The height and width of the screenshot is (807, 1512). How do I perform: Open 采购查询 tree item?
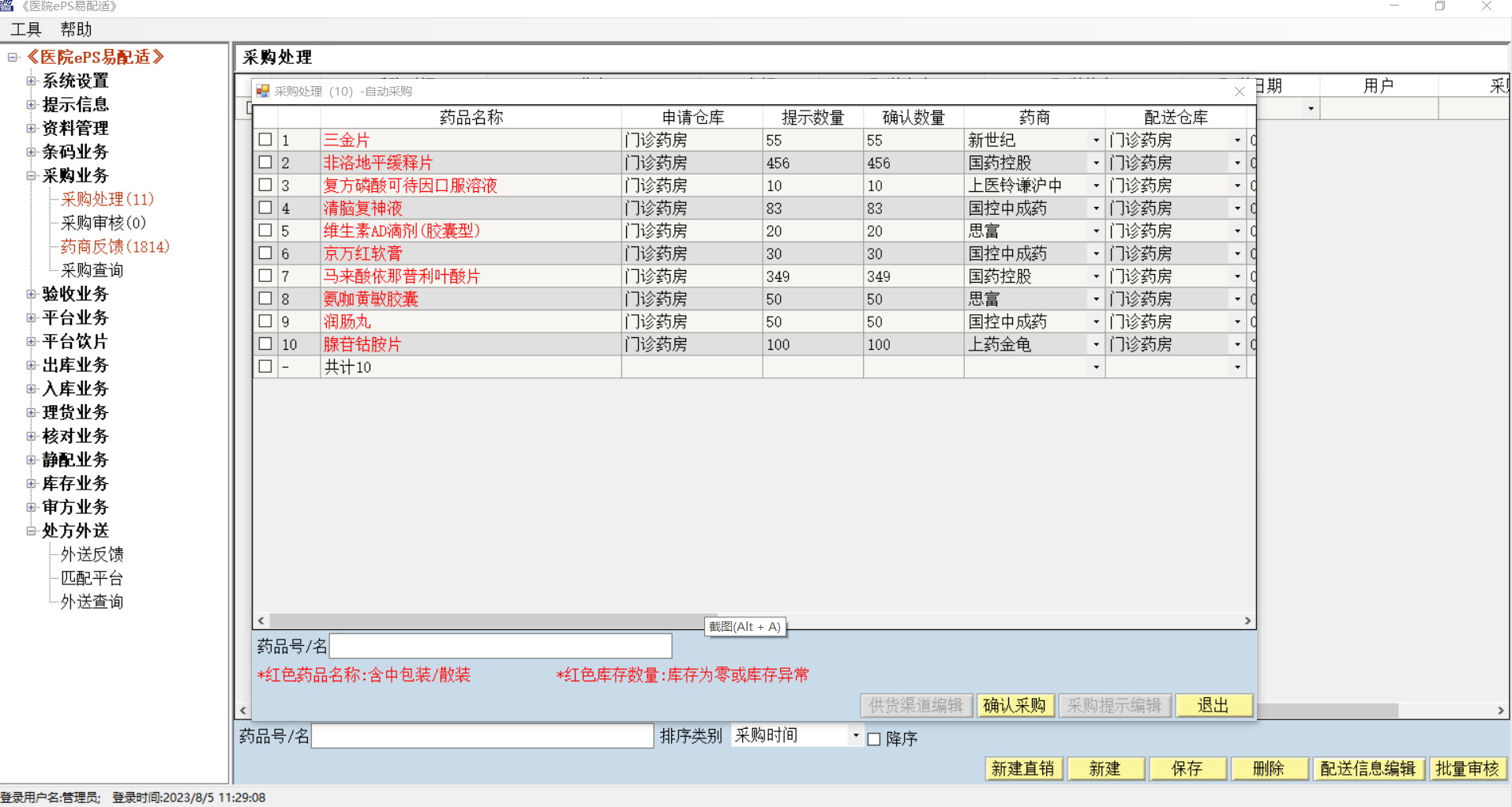(x=92, y=270)
